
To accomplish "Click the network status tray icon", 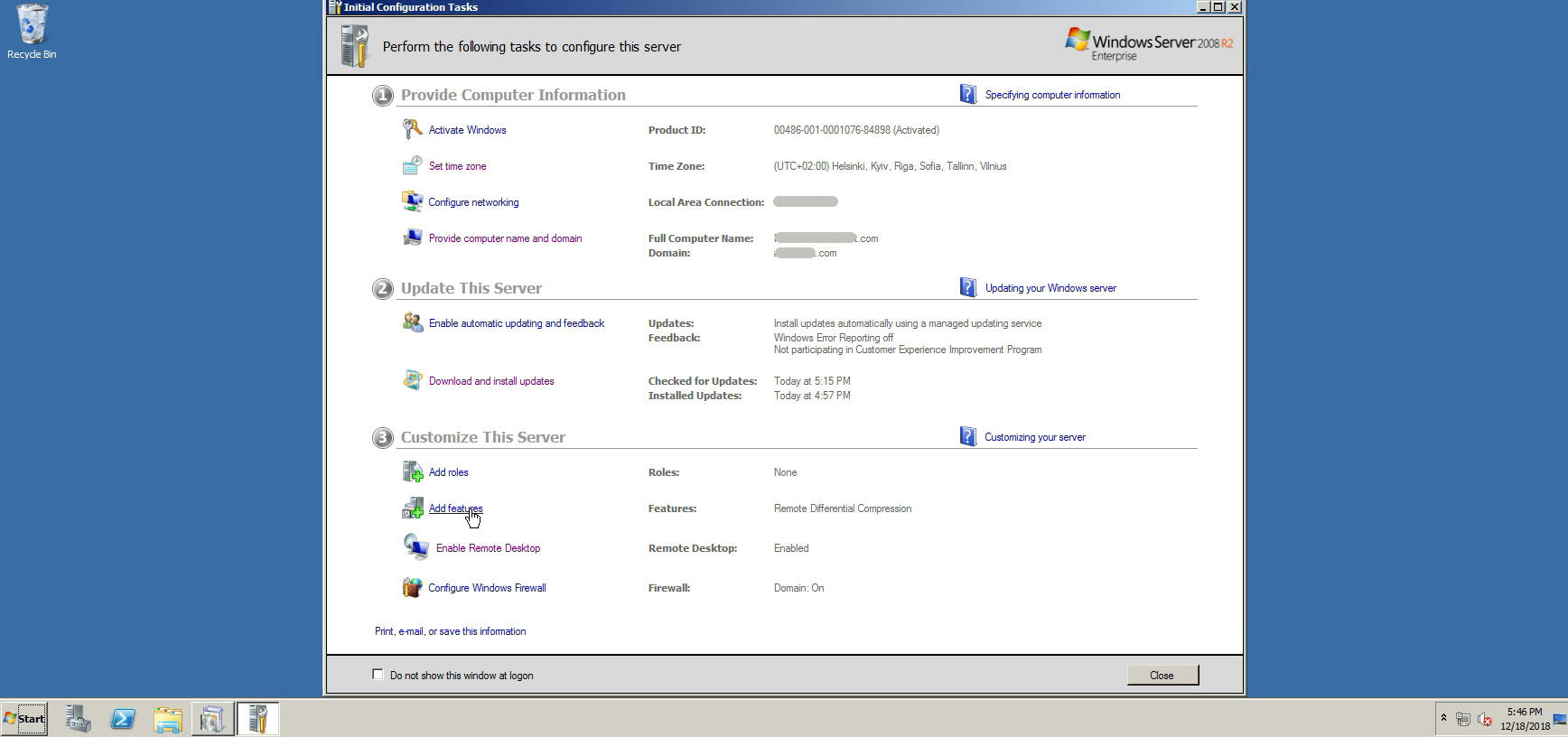I will pyautogui.click(x=1463, y=719).
